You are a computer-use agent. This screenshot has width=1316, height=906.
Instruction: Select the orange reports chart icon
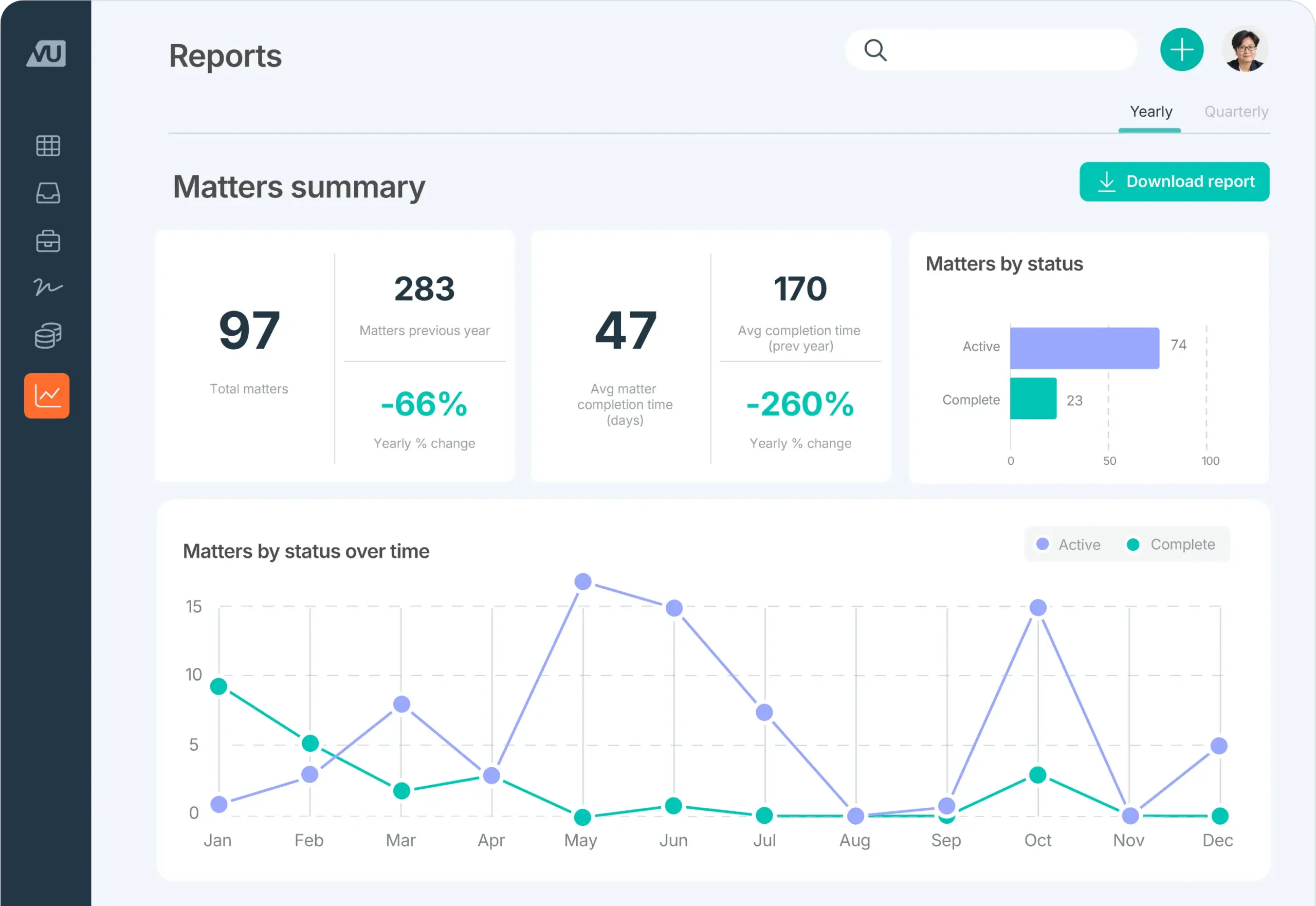click(x=47, y=395)
